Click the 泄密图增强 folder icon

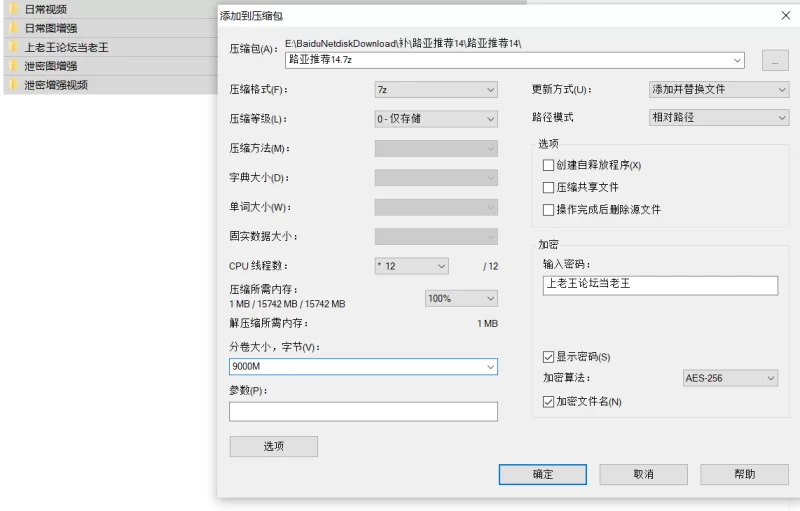(x=14, y=66)
